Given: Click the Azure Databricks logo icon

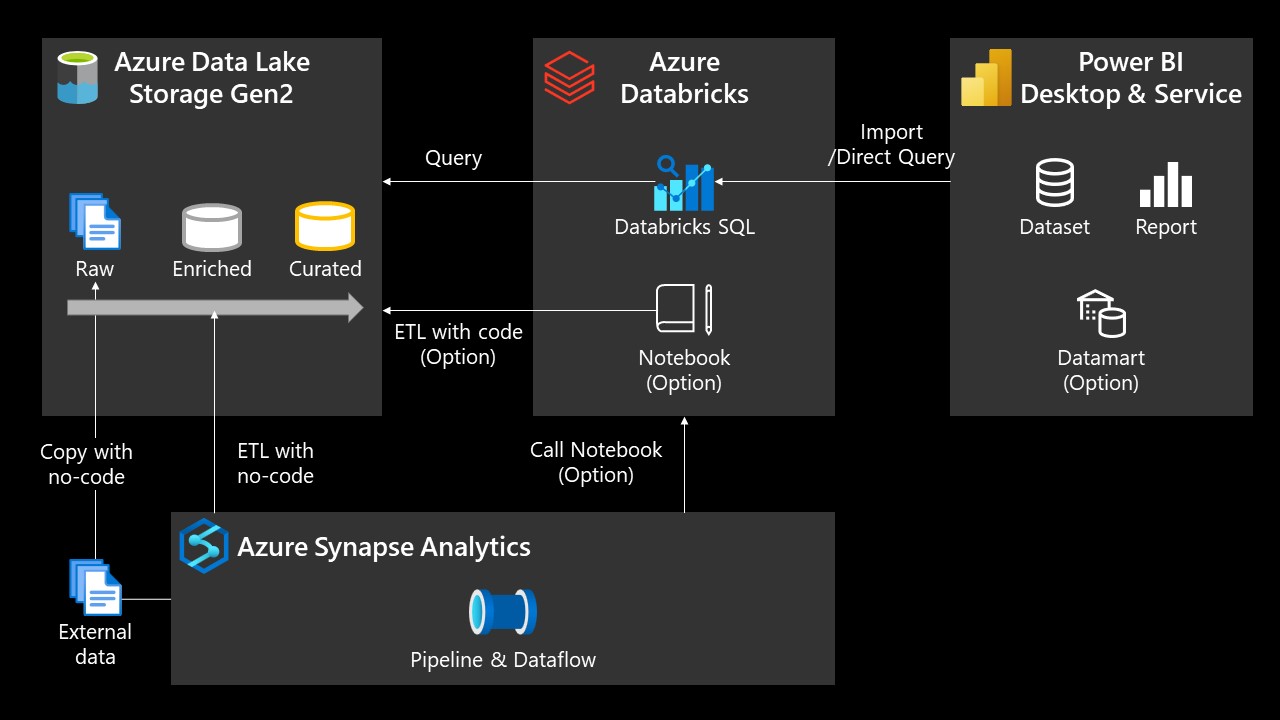Looking at the screenshot, I should pos(569,78).
